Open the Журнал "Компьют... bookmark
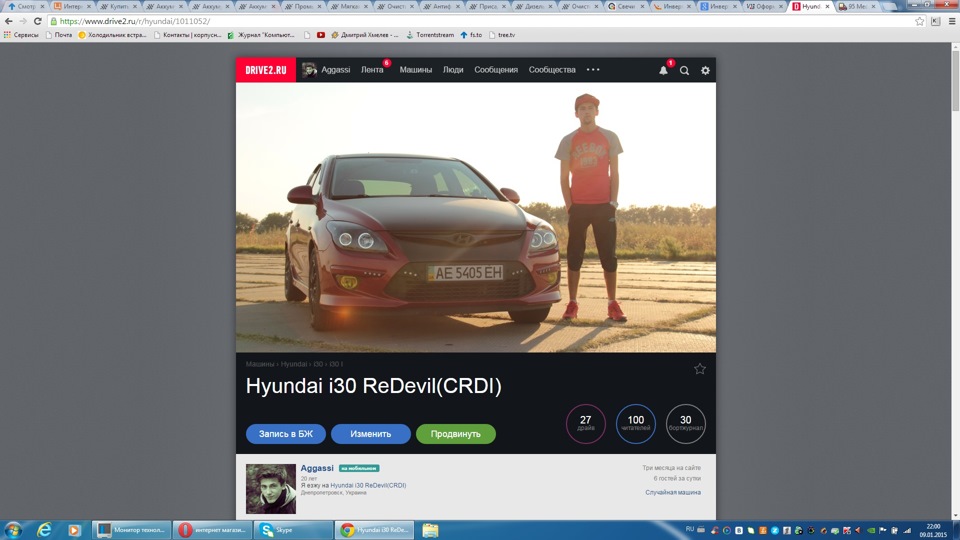 click(261, 35)
